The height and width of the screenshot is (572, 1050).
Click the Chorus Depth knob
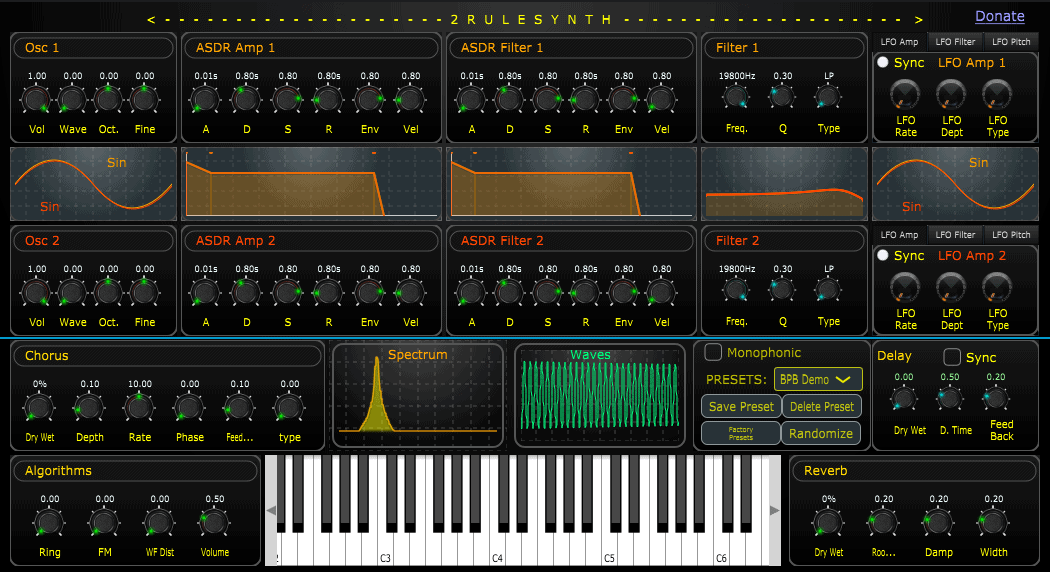pyautogui.click(x=90, y=407)
